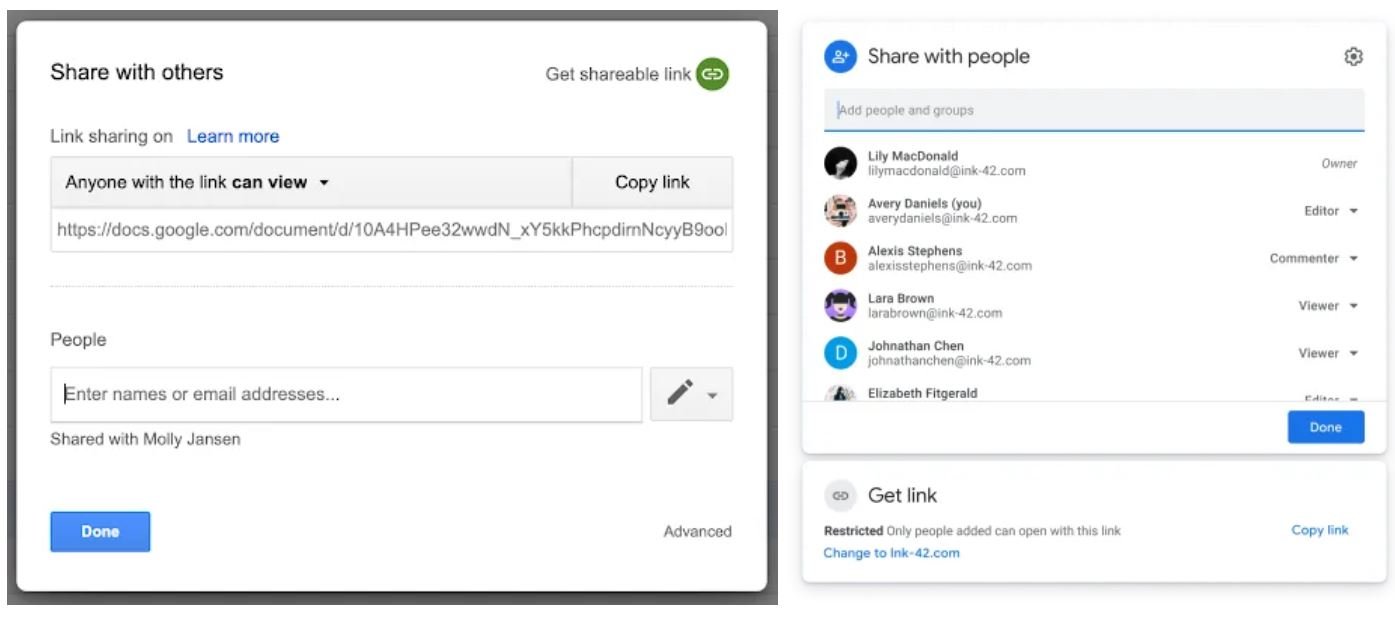Change Avery Daniels' Editor role dropdown
Image resolution: width=1395 pixels, height=625 pixels.
point(1331,211)
